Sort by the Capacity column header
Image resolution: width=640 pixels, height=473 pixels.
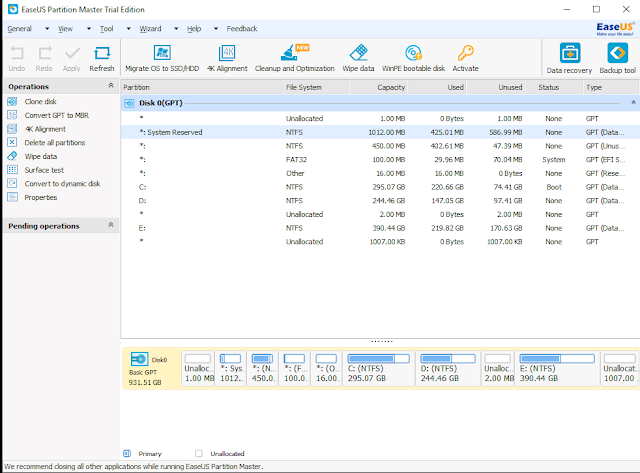378,87
